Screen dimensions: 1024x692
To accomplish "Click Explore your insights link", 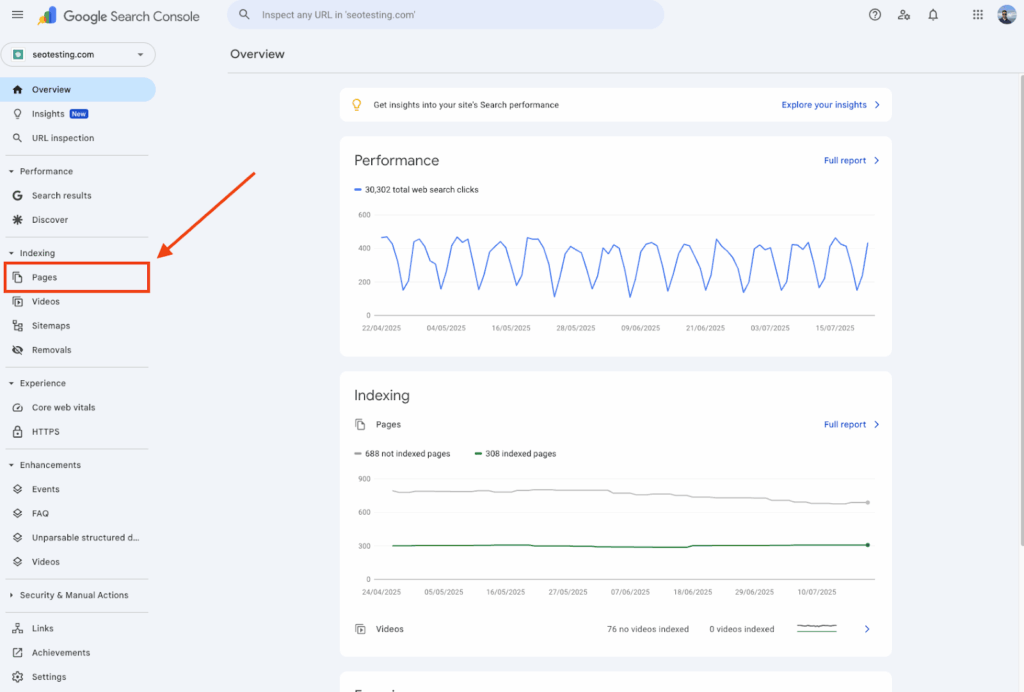I will point(824,104).
